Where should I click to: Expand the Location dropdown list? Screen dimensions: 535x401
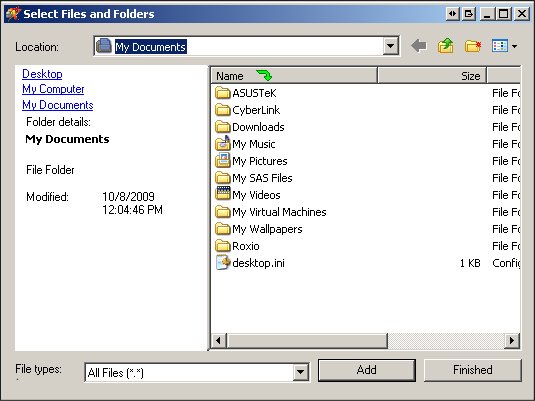tap(391, 46)
